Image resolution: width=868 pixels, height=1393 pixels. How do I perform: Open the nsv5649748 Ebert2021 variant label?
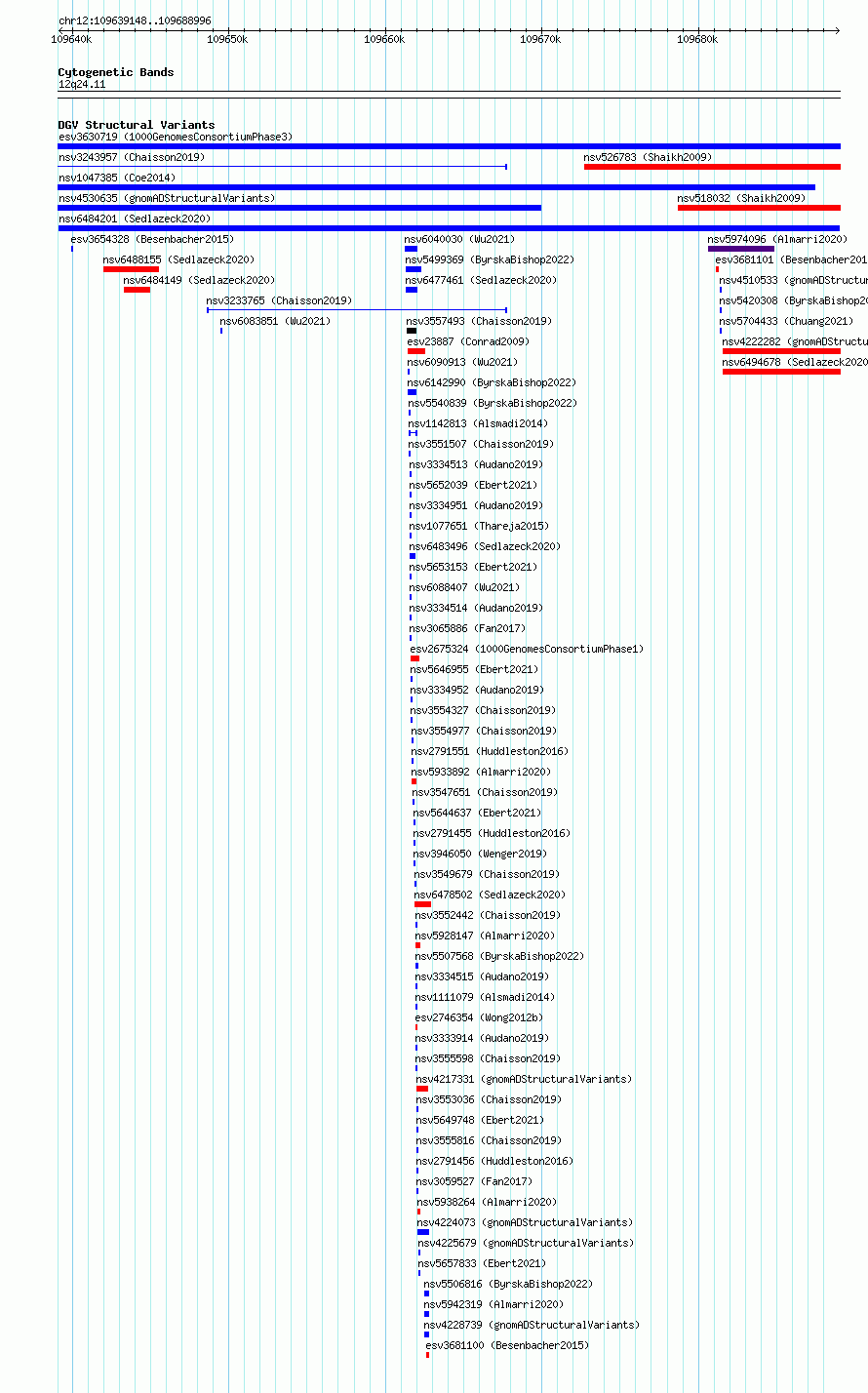point(481,1120)
